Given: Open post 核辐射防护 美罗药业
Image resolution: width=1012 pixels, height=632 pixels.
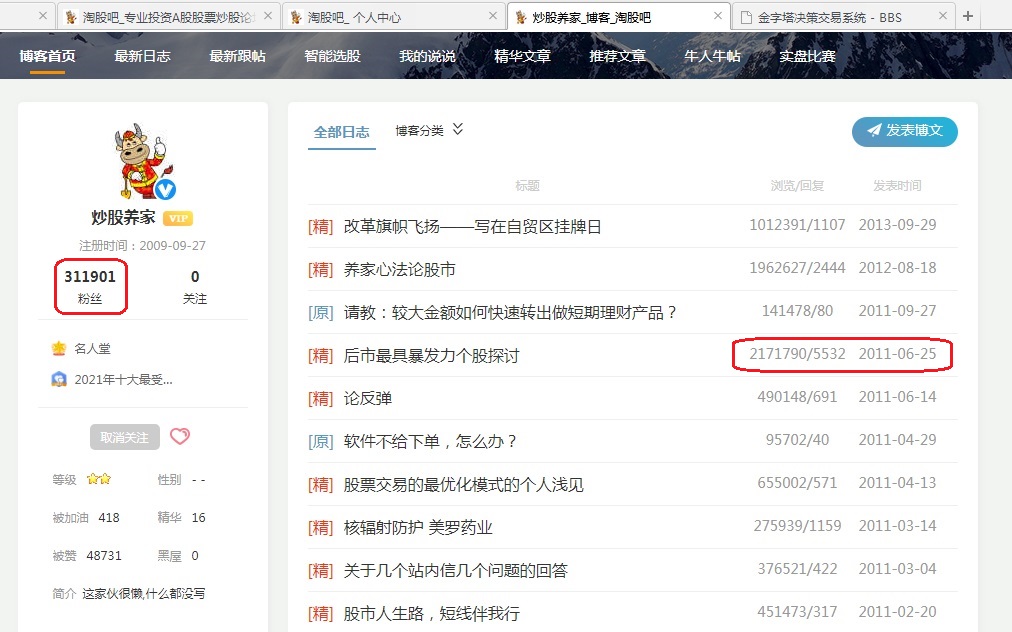Looking at the screenshot, I should click(x=418, y=527).
